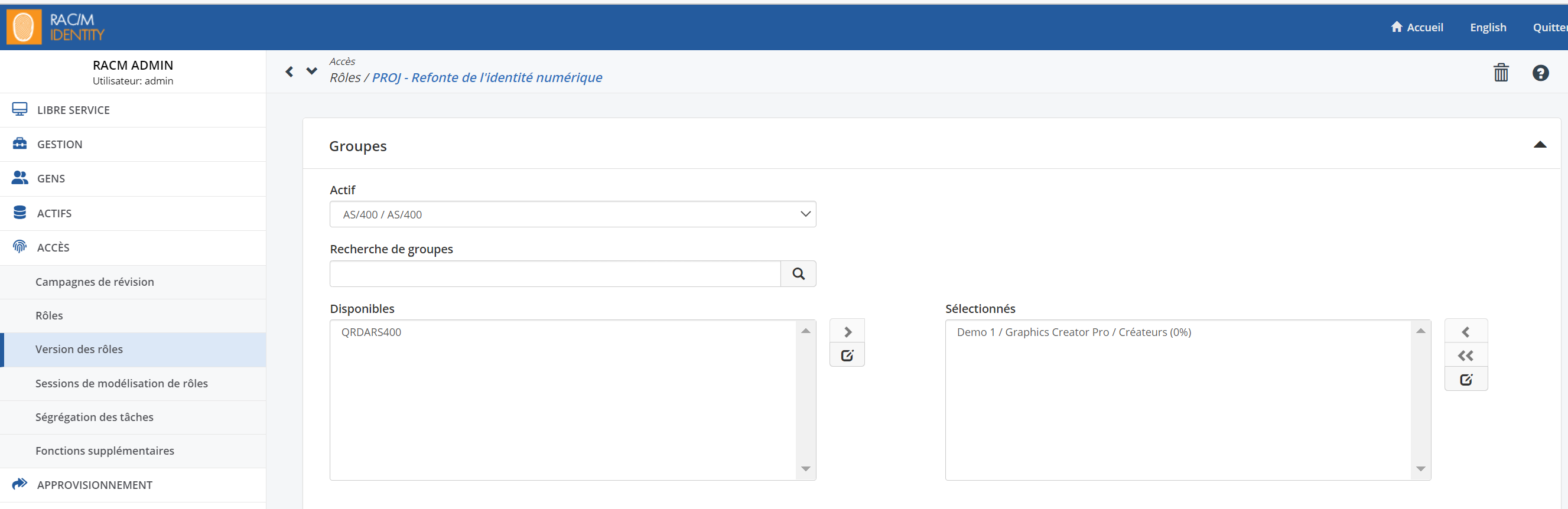Click the Actifs database icon
This screenshot has height=509, width=1568.
[x=19, y=212]
